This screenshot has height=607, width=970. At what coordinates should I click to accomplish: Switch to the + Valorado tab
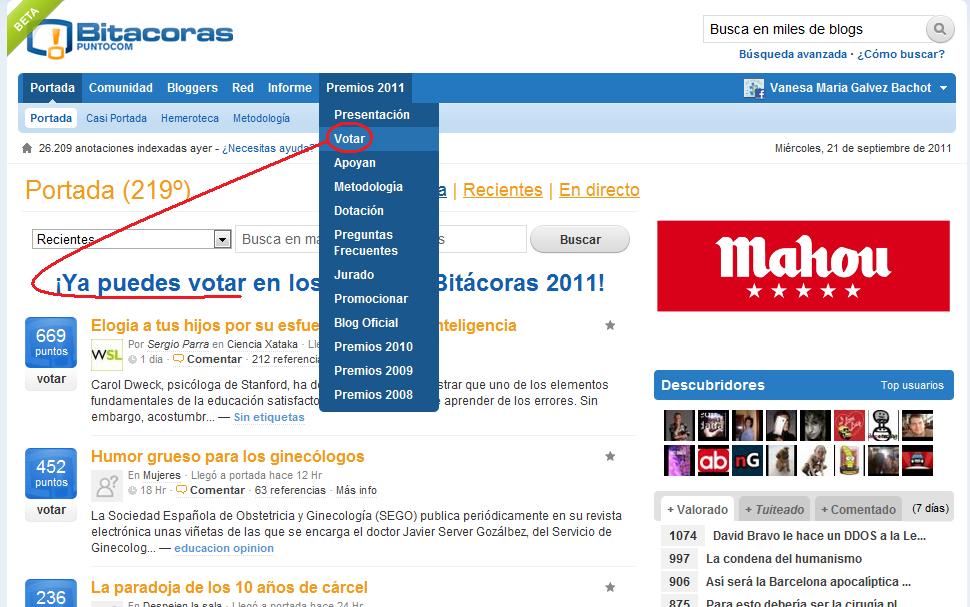click(x=697, y=510)
